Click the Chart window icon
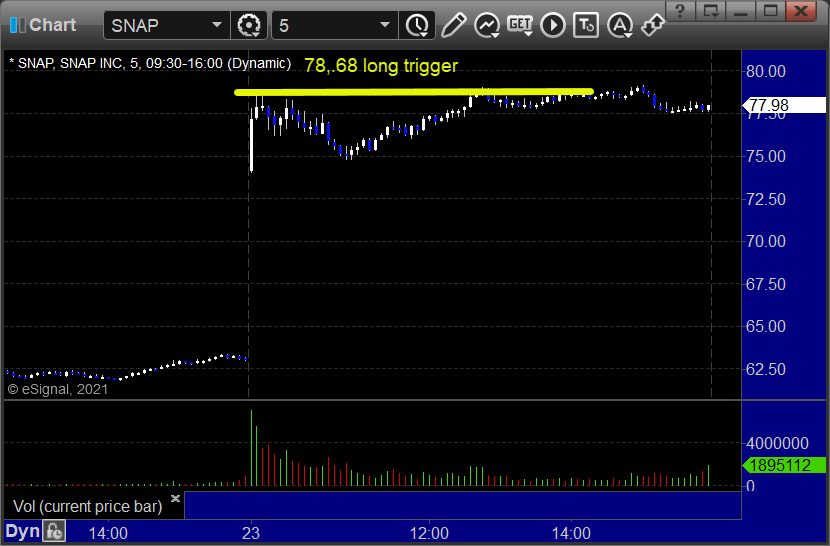830x546 pixels. (17, 25)
